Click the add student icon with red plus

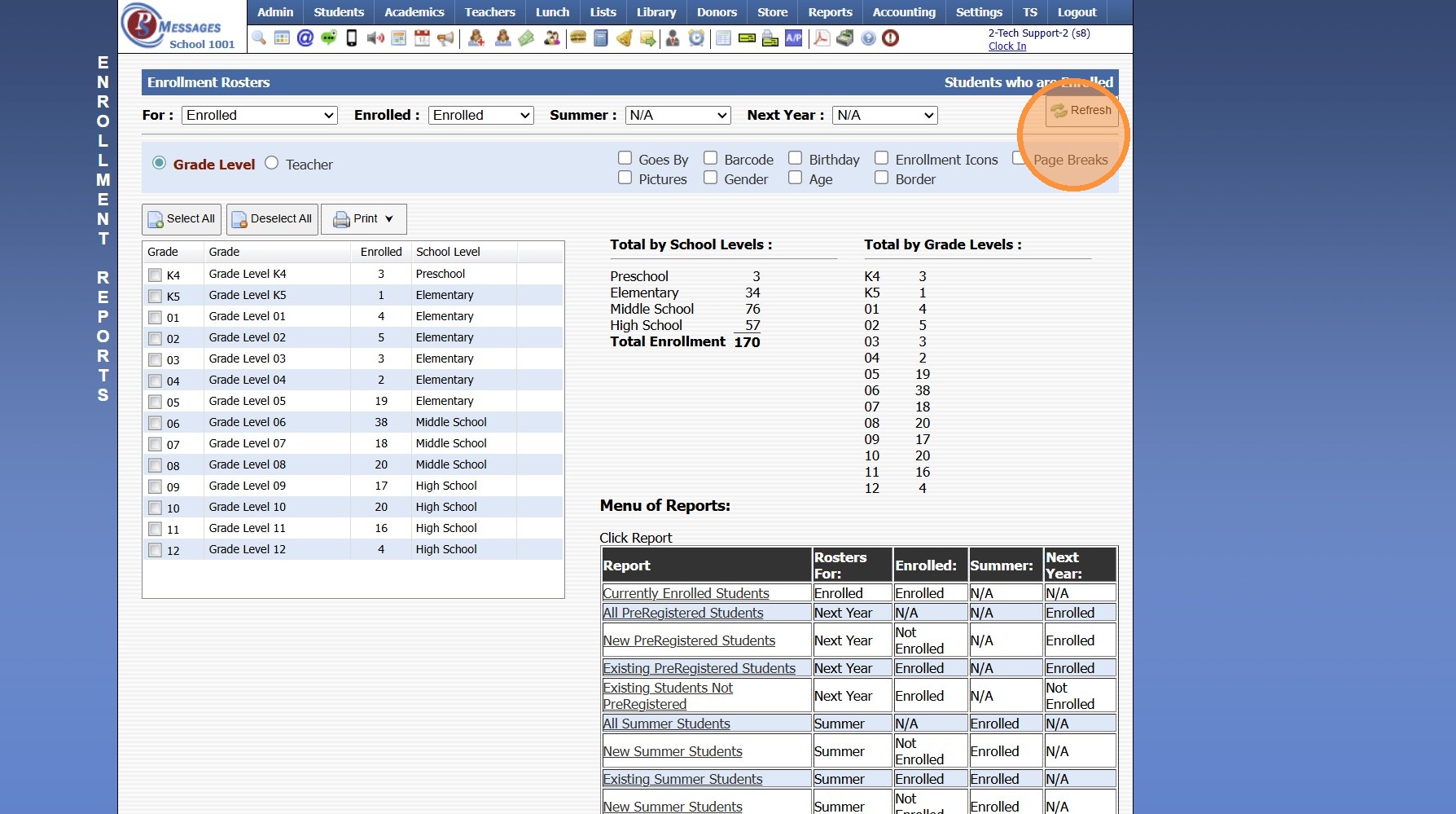[476, 37]
